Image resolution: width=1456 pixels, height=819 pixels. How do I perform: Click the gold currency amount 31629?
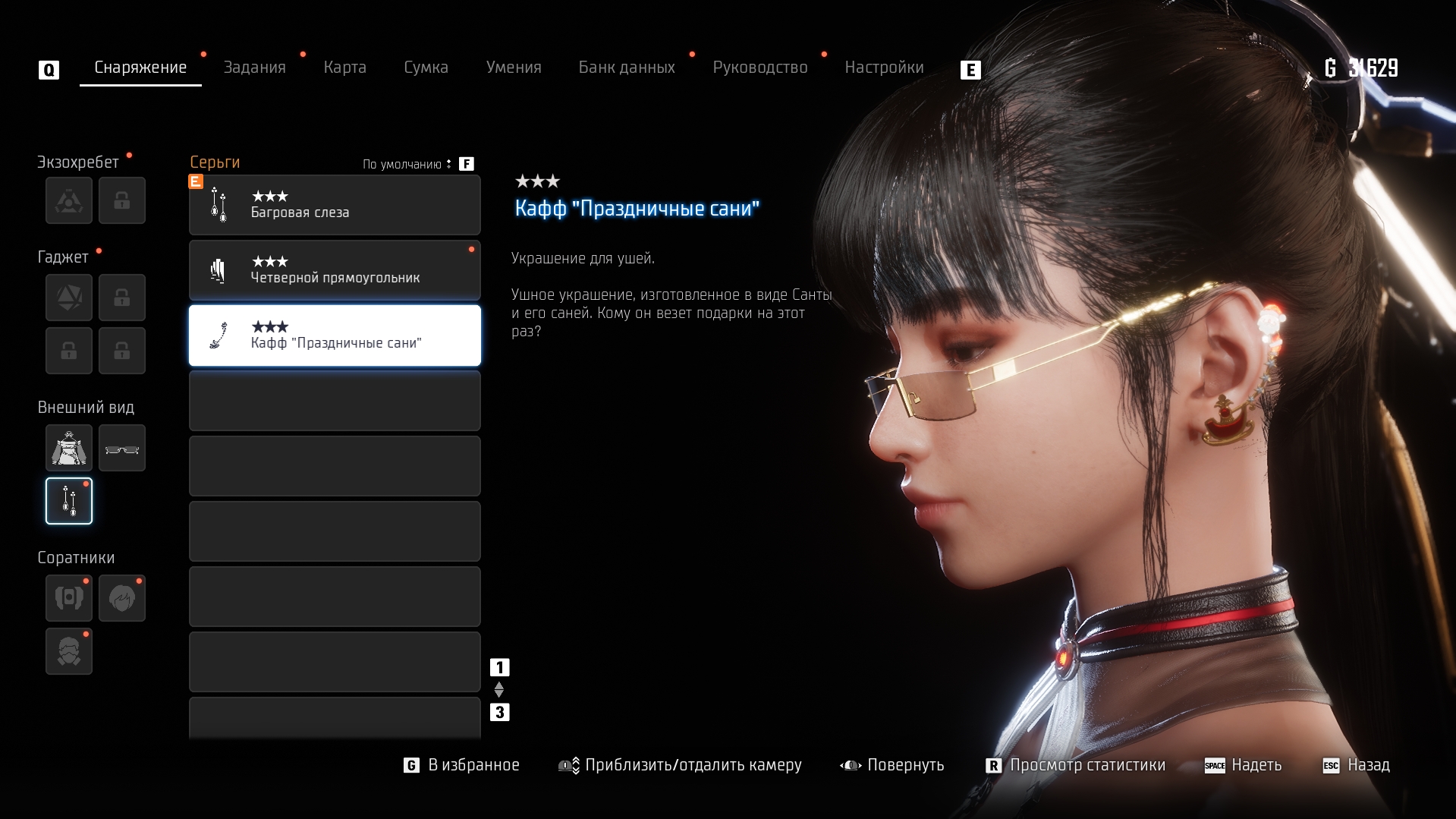[x=1373, y=68]
